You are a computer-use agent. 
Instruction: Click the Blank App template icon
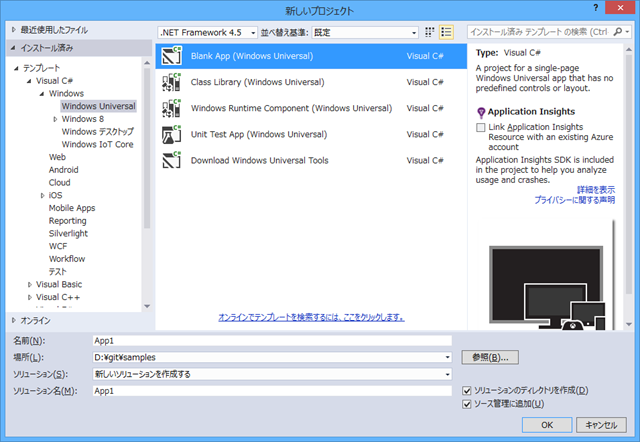(x=171, y=56)
